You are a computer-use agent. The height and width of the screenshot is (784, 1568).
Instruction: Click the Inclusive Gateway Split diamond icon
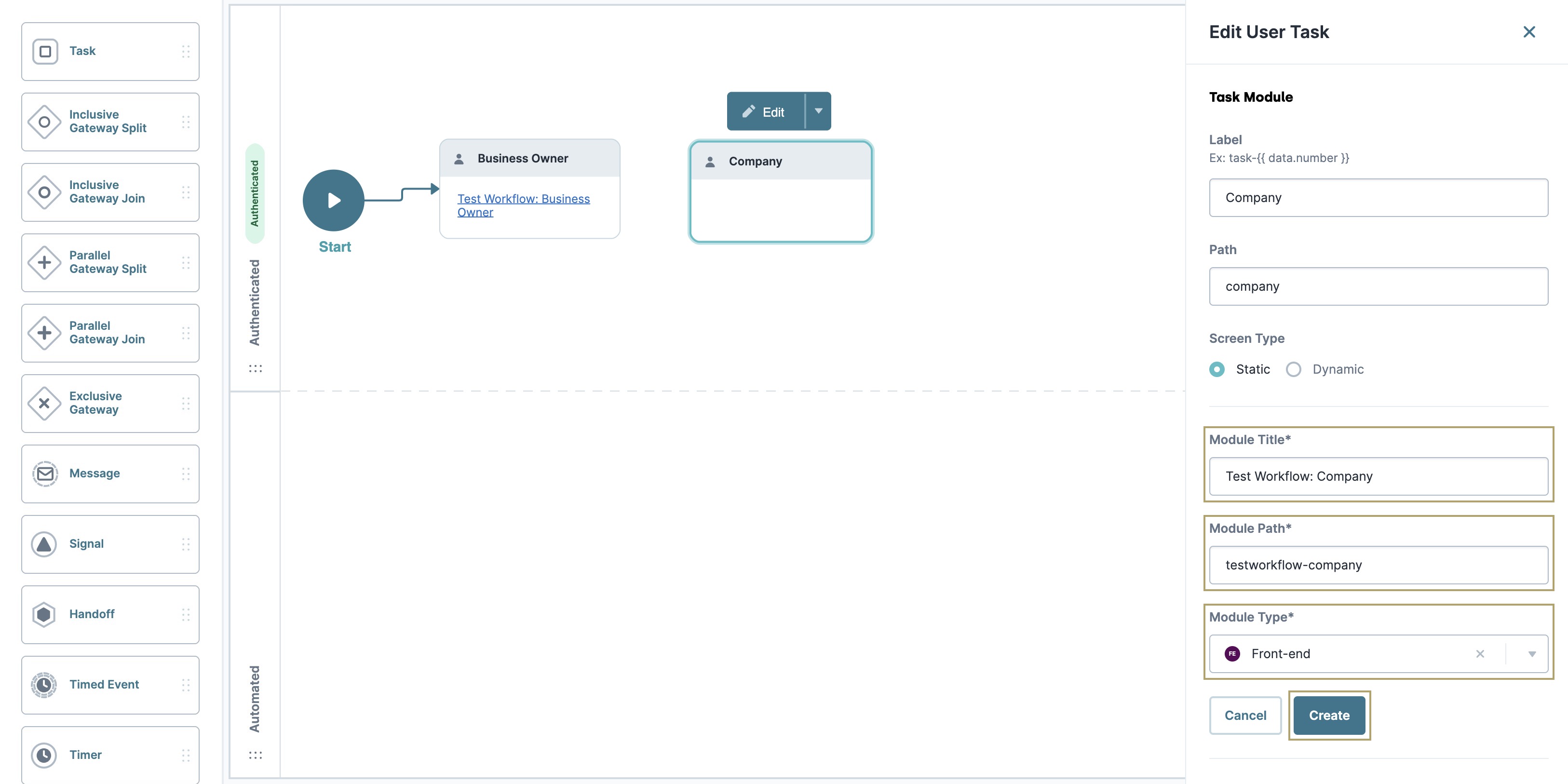44,122
